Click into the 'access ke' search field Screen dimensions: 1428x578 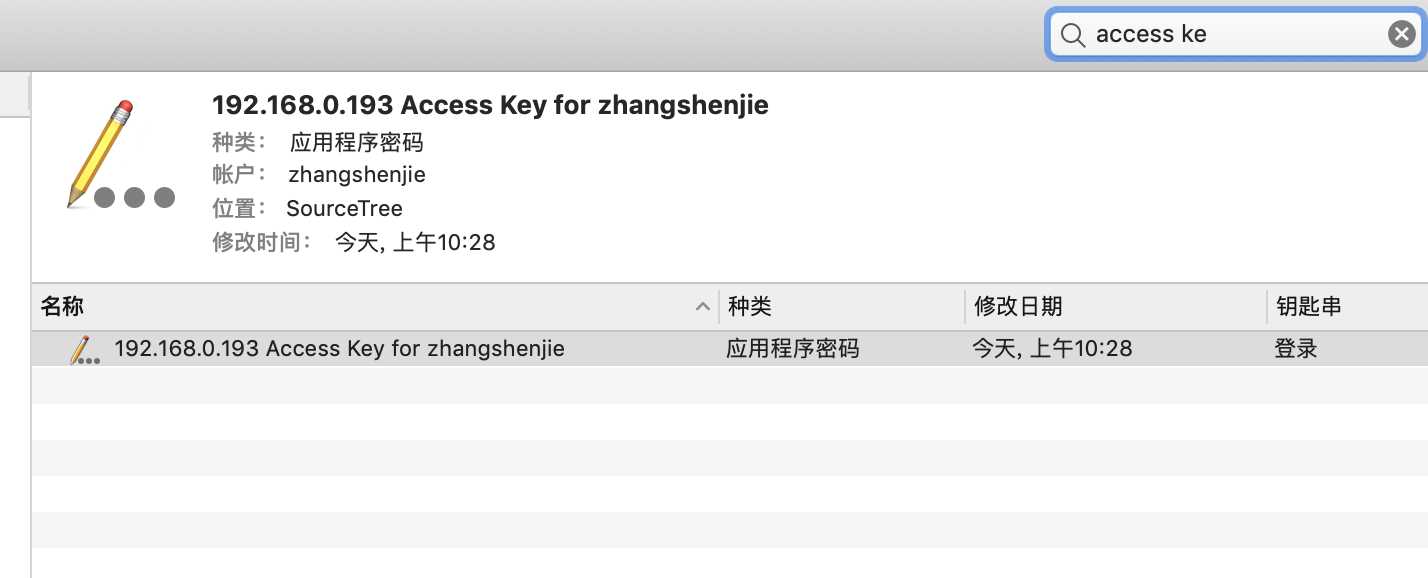(x=1235, y=35)
